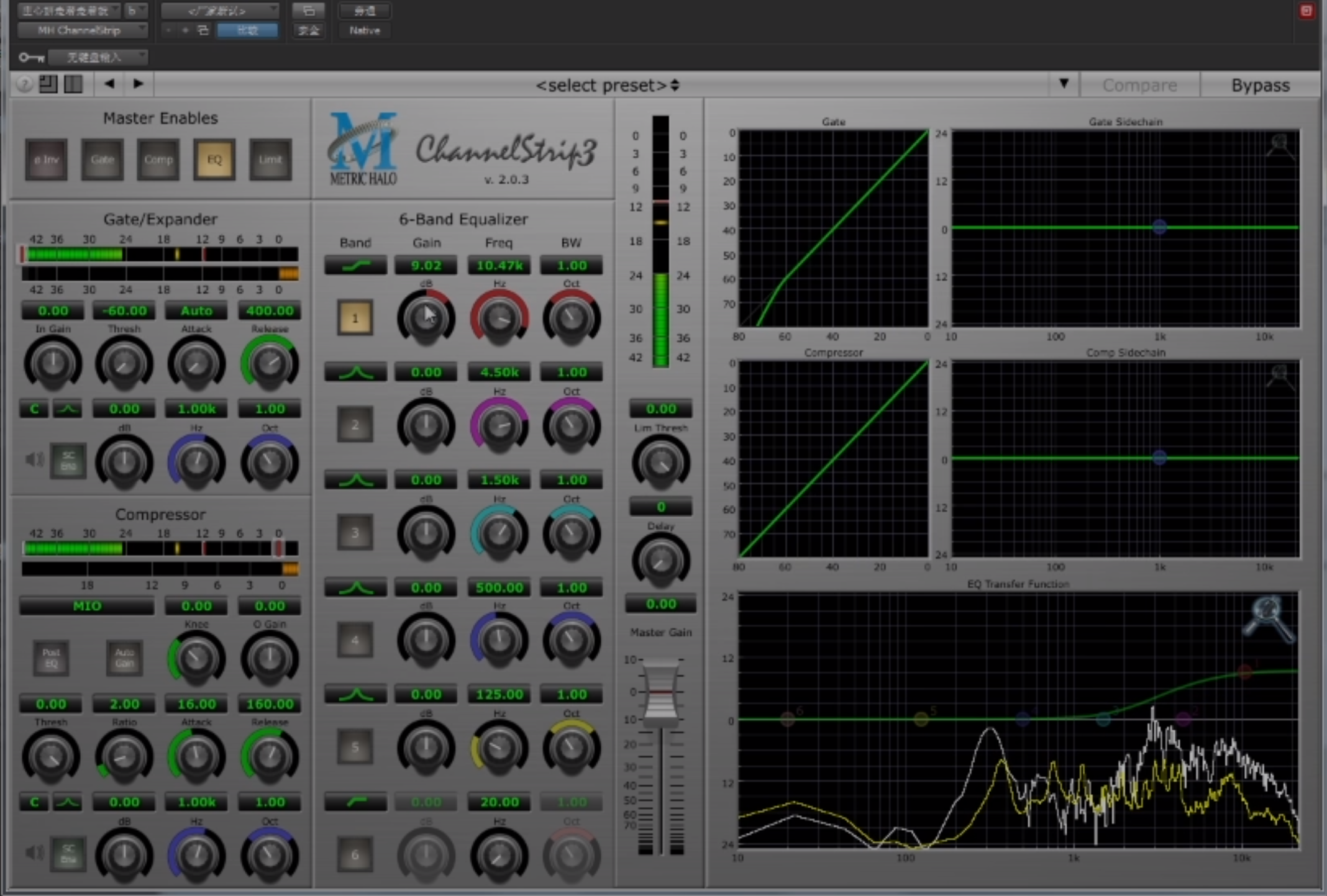Enable the Limit master enable button
This screenshot has height=896, width=1327.
(270, 160)
